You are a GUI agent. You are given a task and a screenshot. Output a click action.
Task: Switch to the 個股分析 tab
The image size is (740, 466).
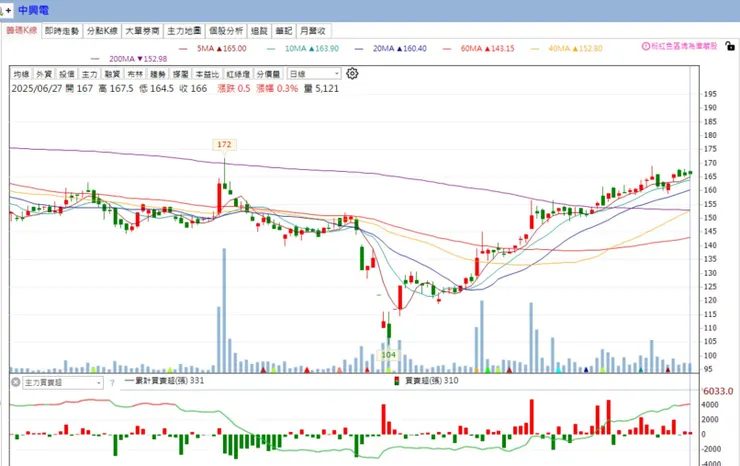click(226, 31)
